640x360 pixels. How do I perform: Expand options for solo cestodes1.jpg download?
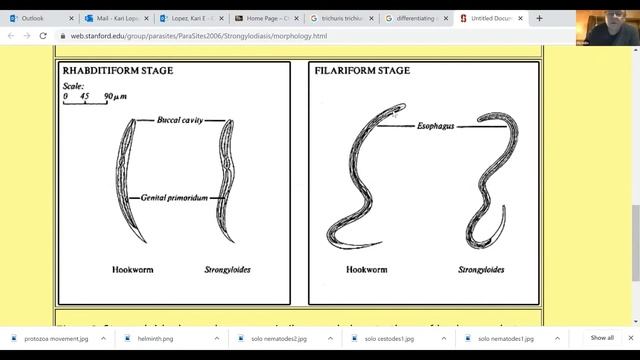[444, 338]
